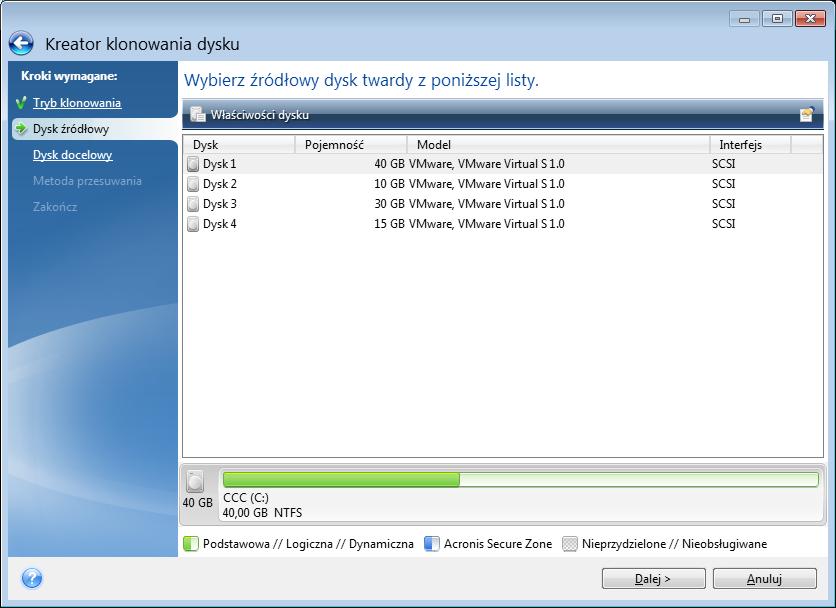The image size is (836, 608).
Task: Close the cloning wizard window
Action: [810, 19]
